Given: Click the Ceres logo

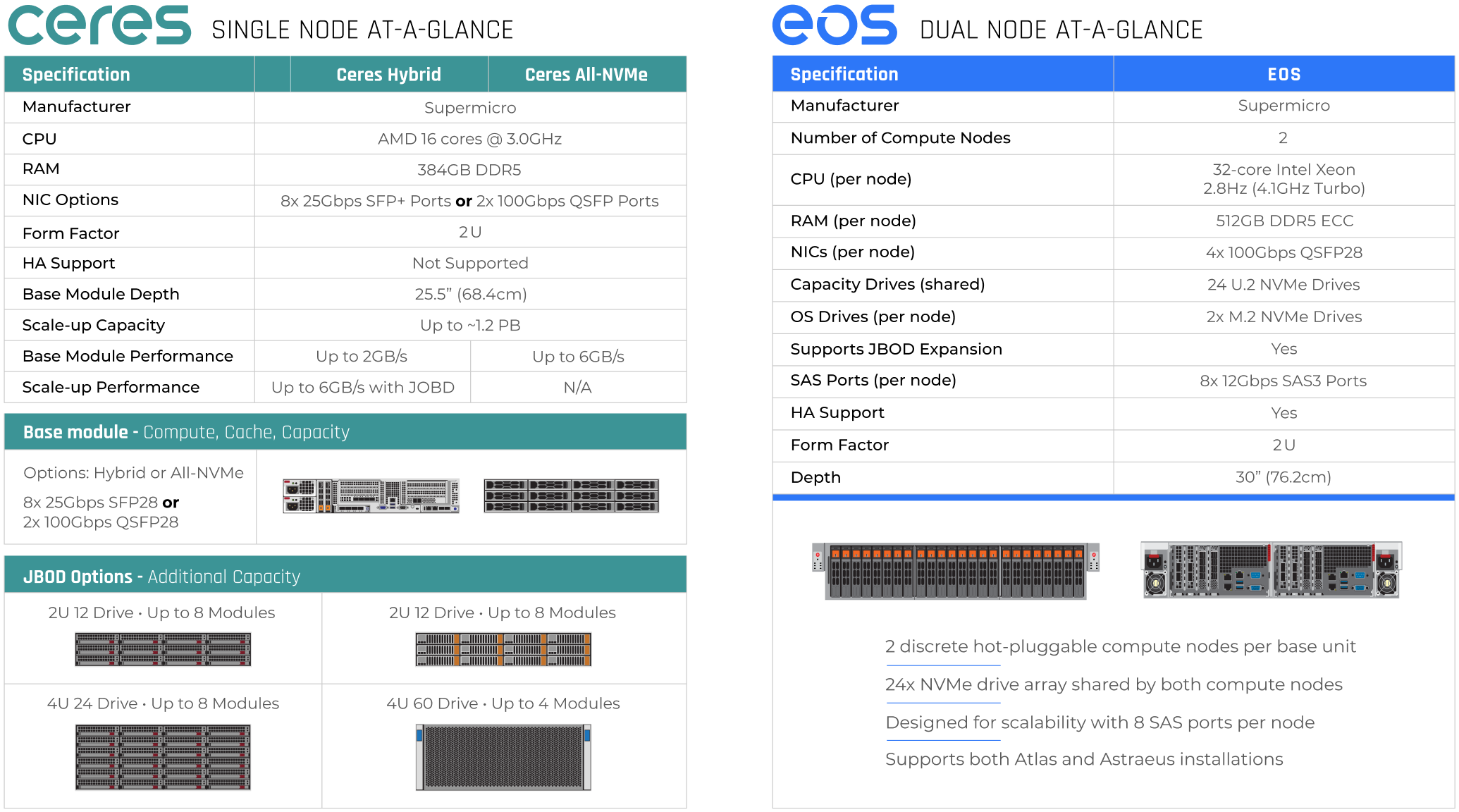Looking at the screenshot, I should click(x=99, y=25).
